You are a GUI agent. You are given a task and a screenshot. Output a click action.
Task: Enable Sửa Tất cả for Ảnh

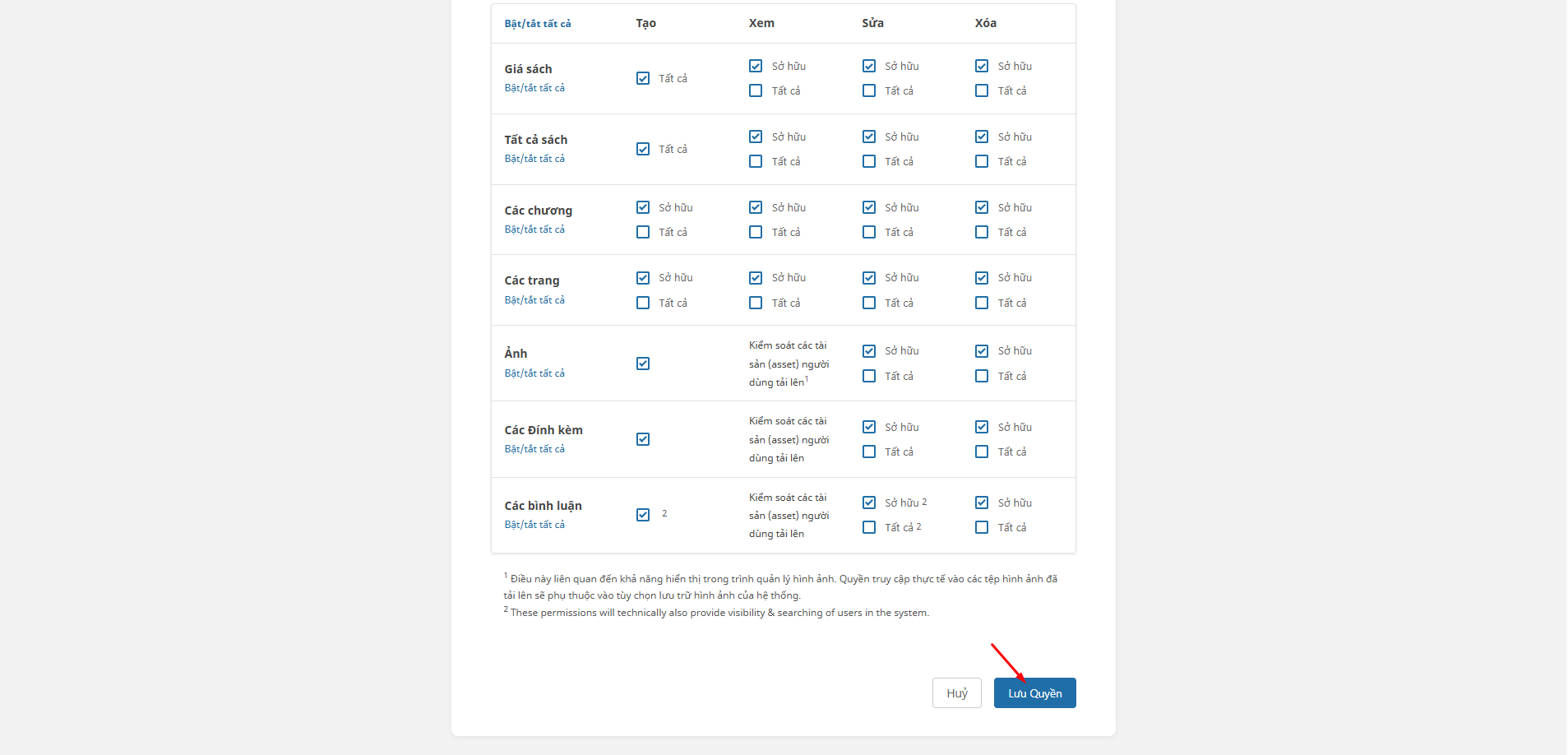coord(869,376)
